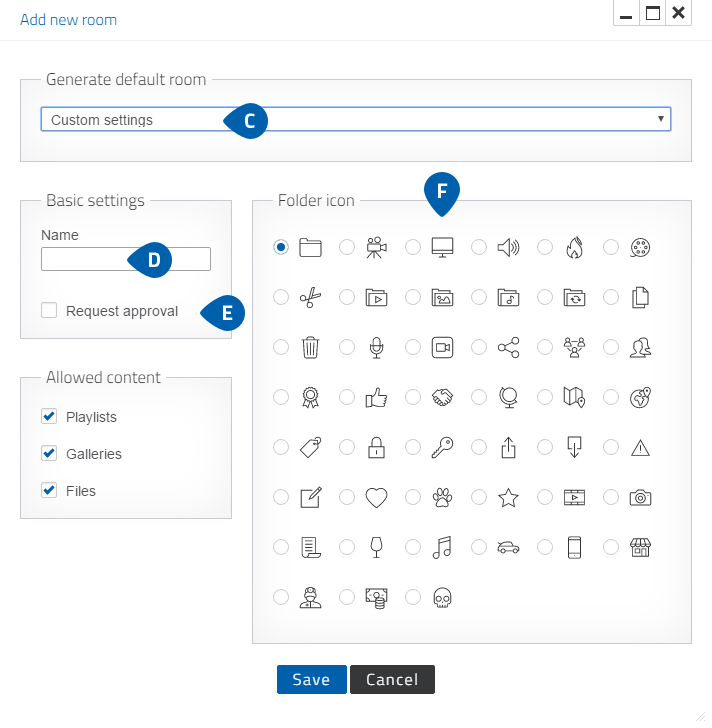
Task: Select the radio button beside price tag icon
Action: point(281,447)
